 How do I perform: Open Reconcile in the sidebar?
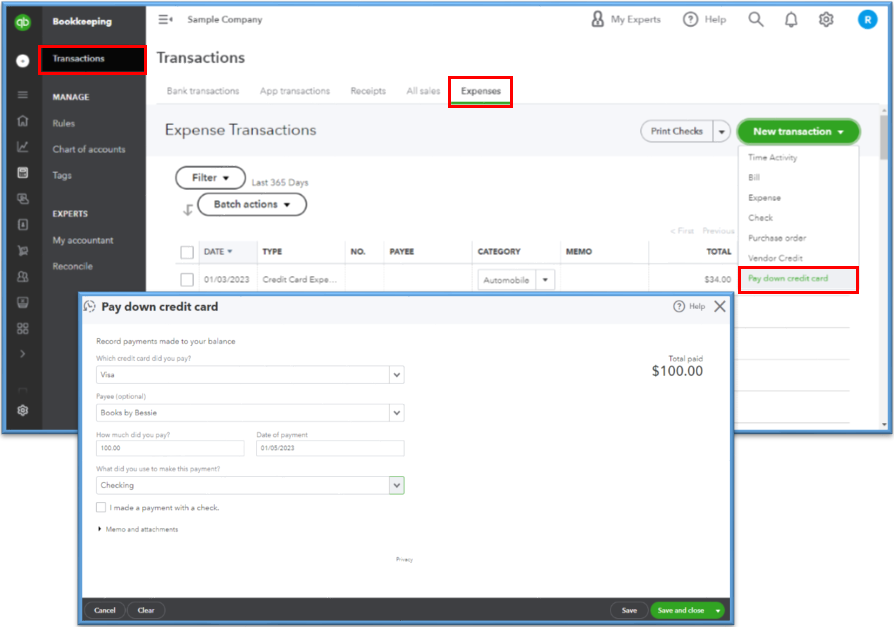click(72, 266)
